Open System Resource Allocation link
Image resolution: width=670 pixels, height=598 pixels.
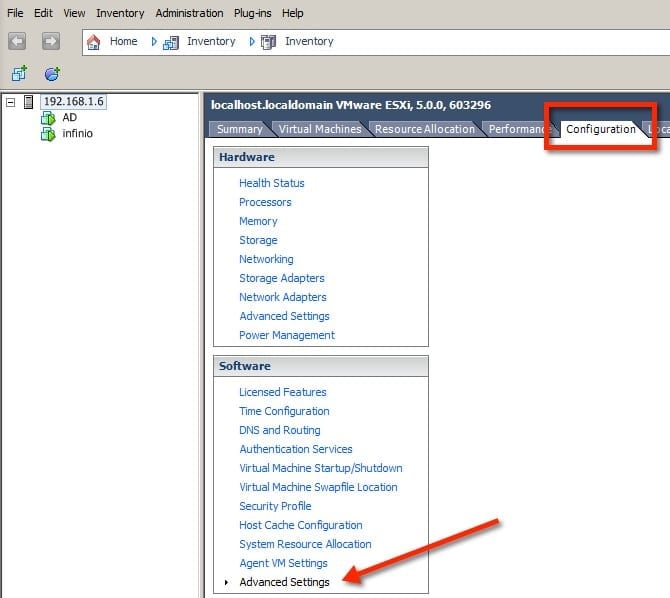pos(306,544)
